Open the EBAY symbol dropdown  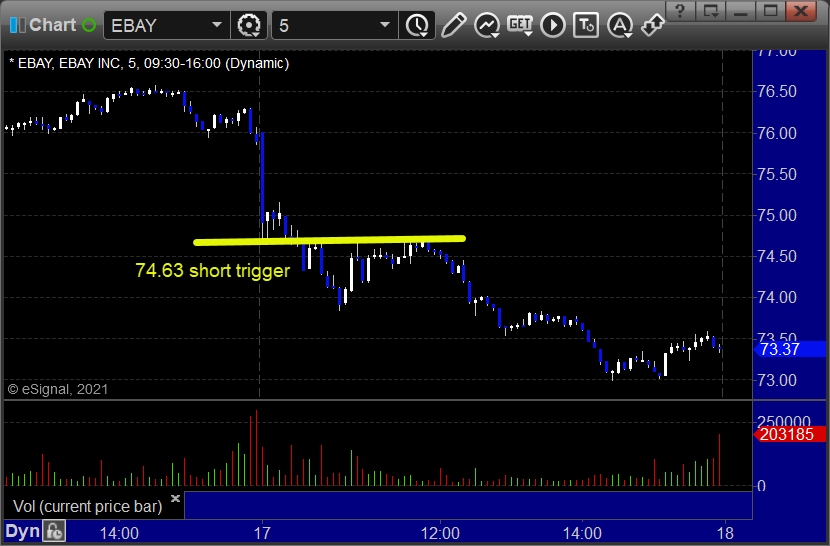coord(216,25)
